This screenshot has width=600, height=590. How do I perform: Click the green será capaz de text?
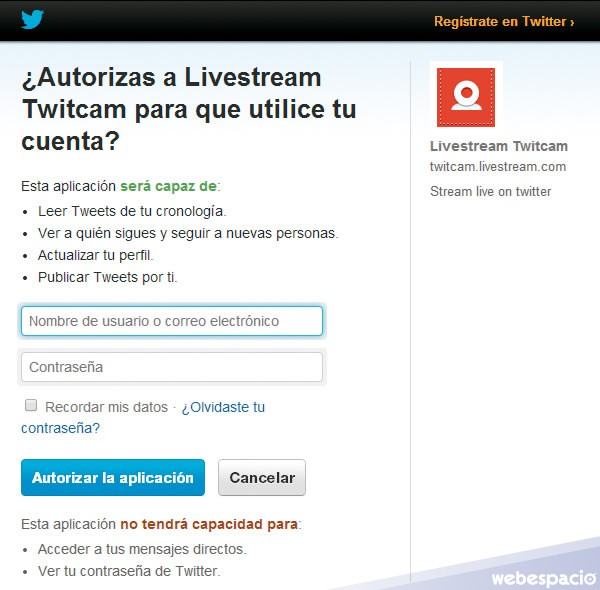click(x=169, y=186)
